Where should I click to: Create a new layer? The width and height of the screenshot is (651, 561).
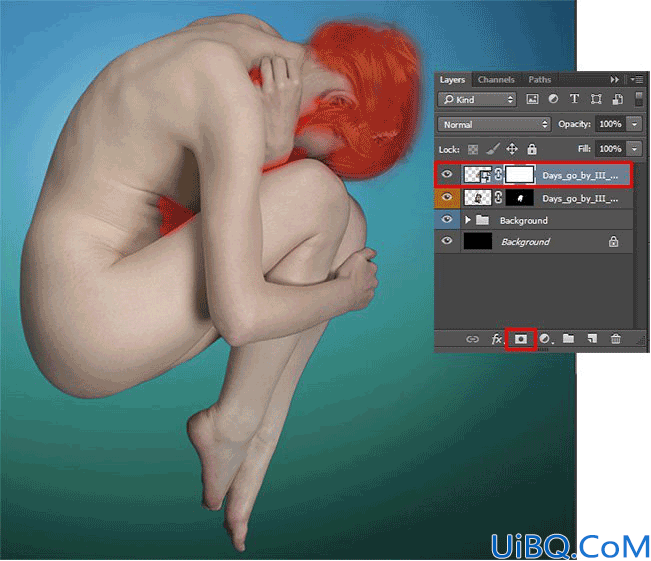click(x=592, y=339)
